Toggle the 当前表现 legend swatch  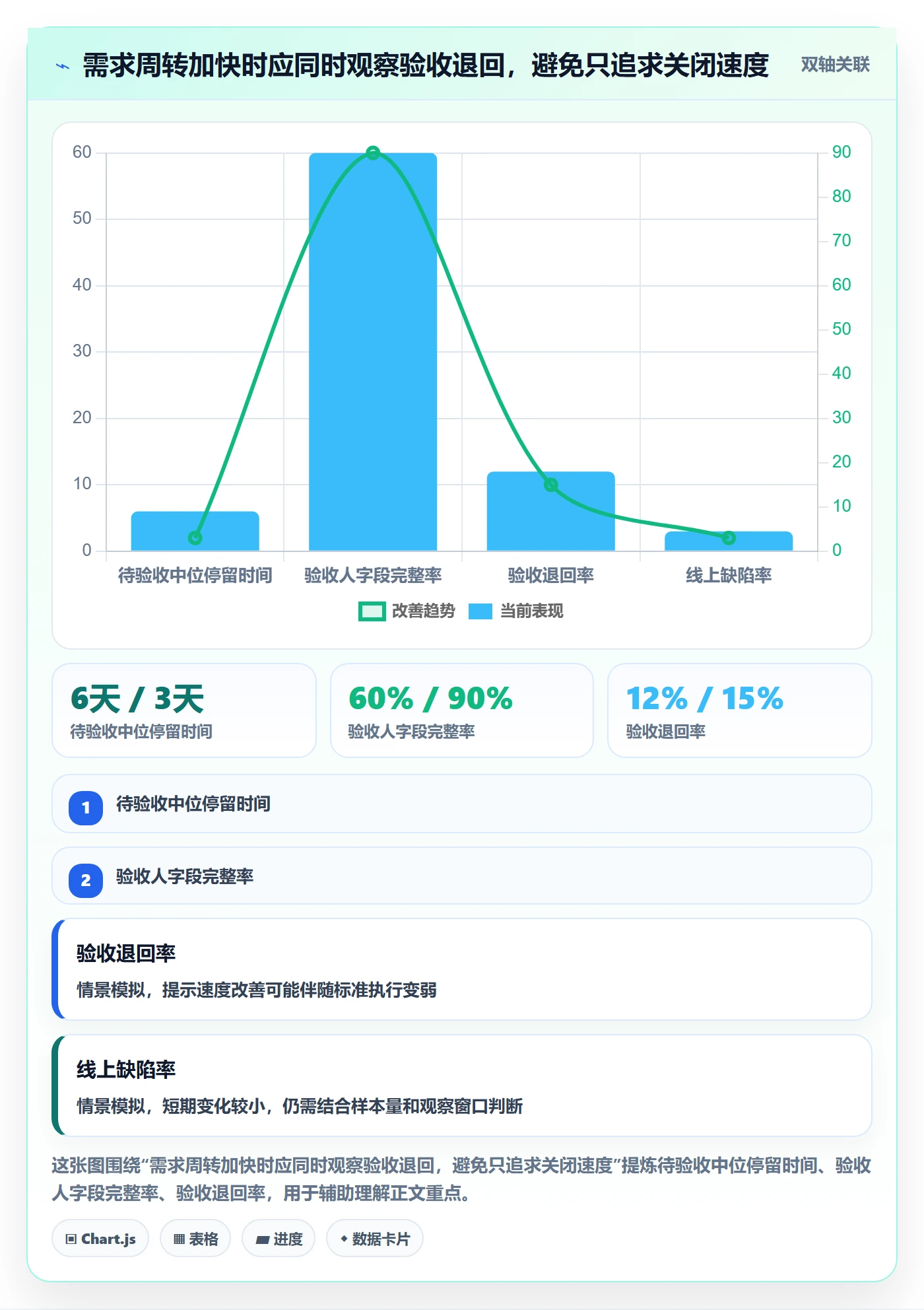[480, 611]
